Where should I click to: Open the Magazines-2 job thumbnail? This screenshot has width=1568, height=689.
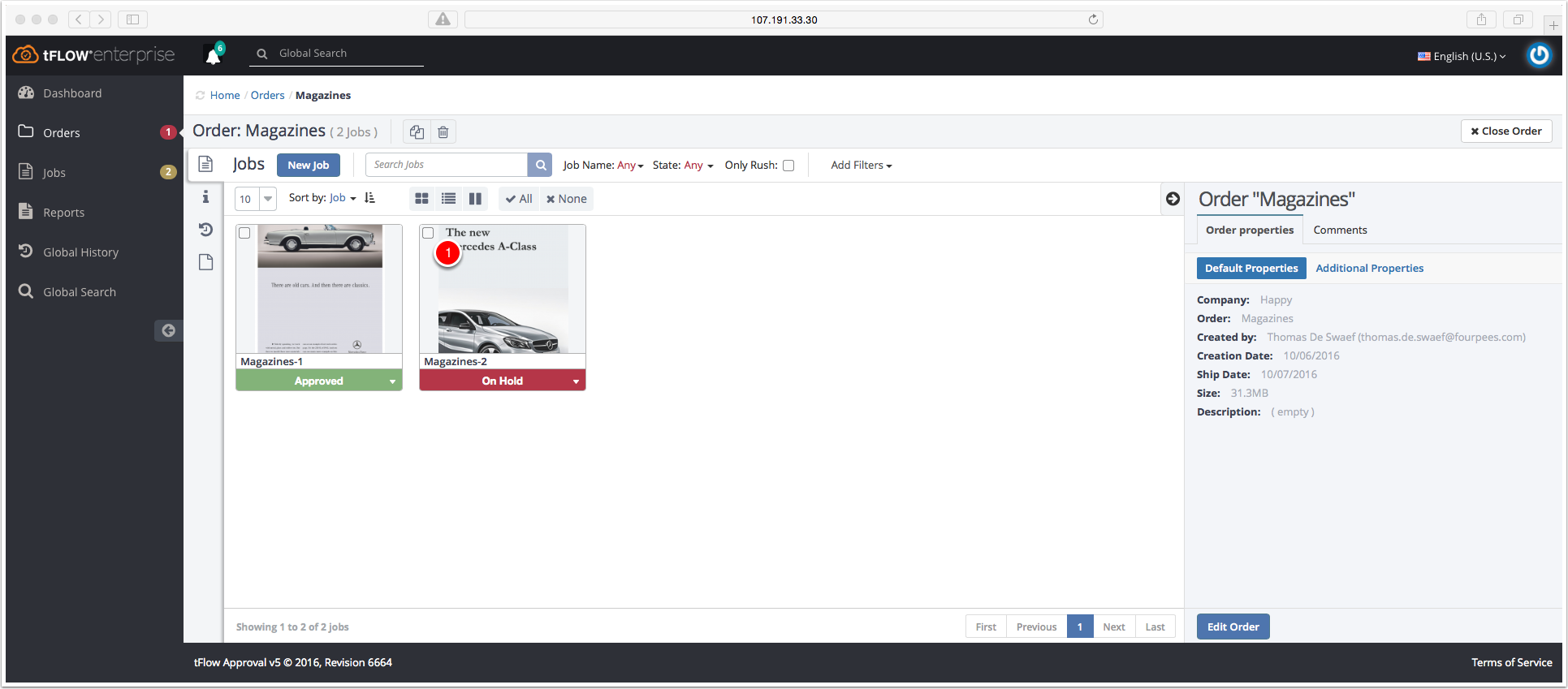click(503, 289)
